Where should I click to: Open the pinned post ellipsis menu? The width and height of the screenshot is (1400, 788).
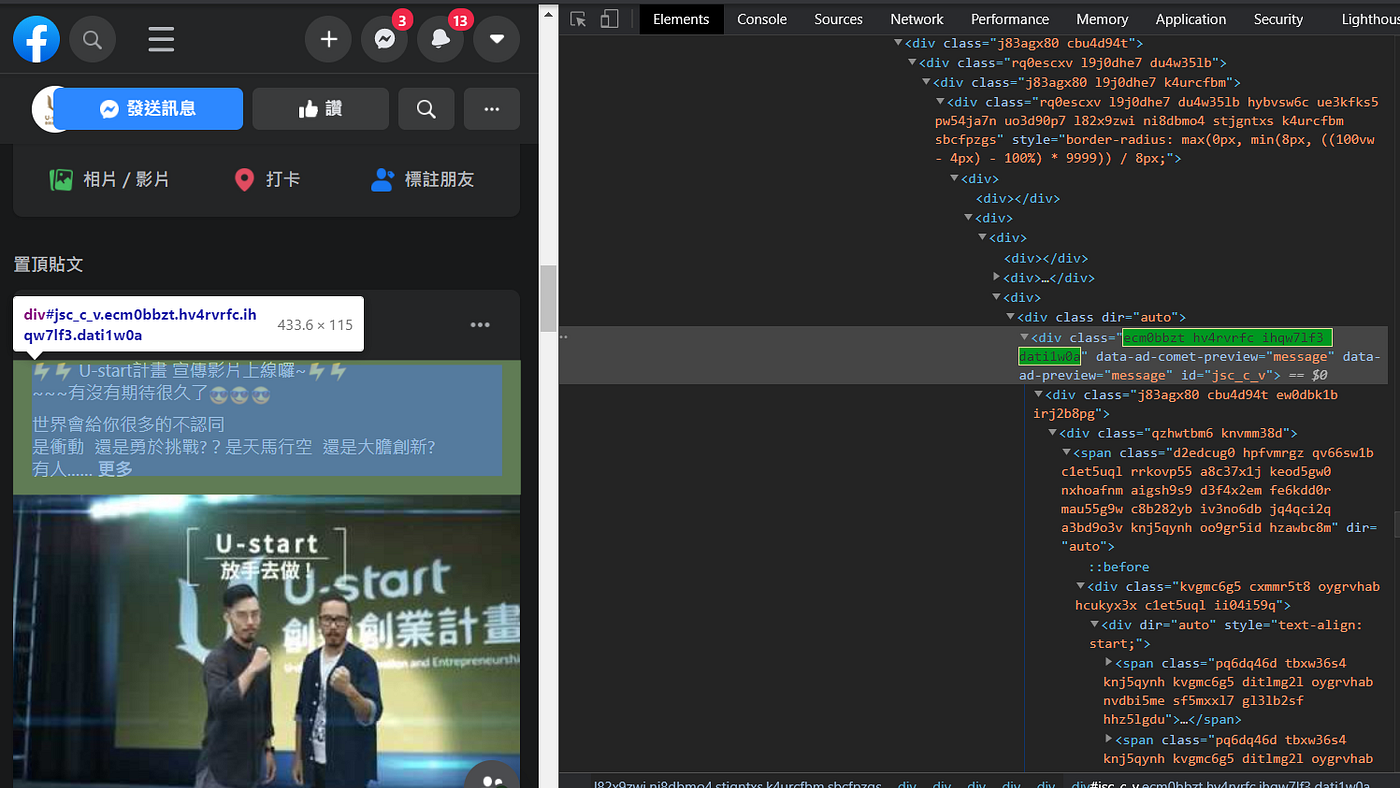[480, 325]
